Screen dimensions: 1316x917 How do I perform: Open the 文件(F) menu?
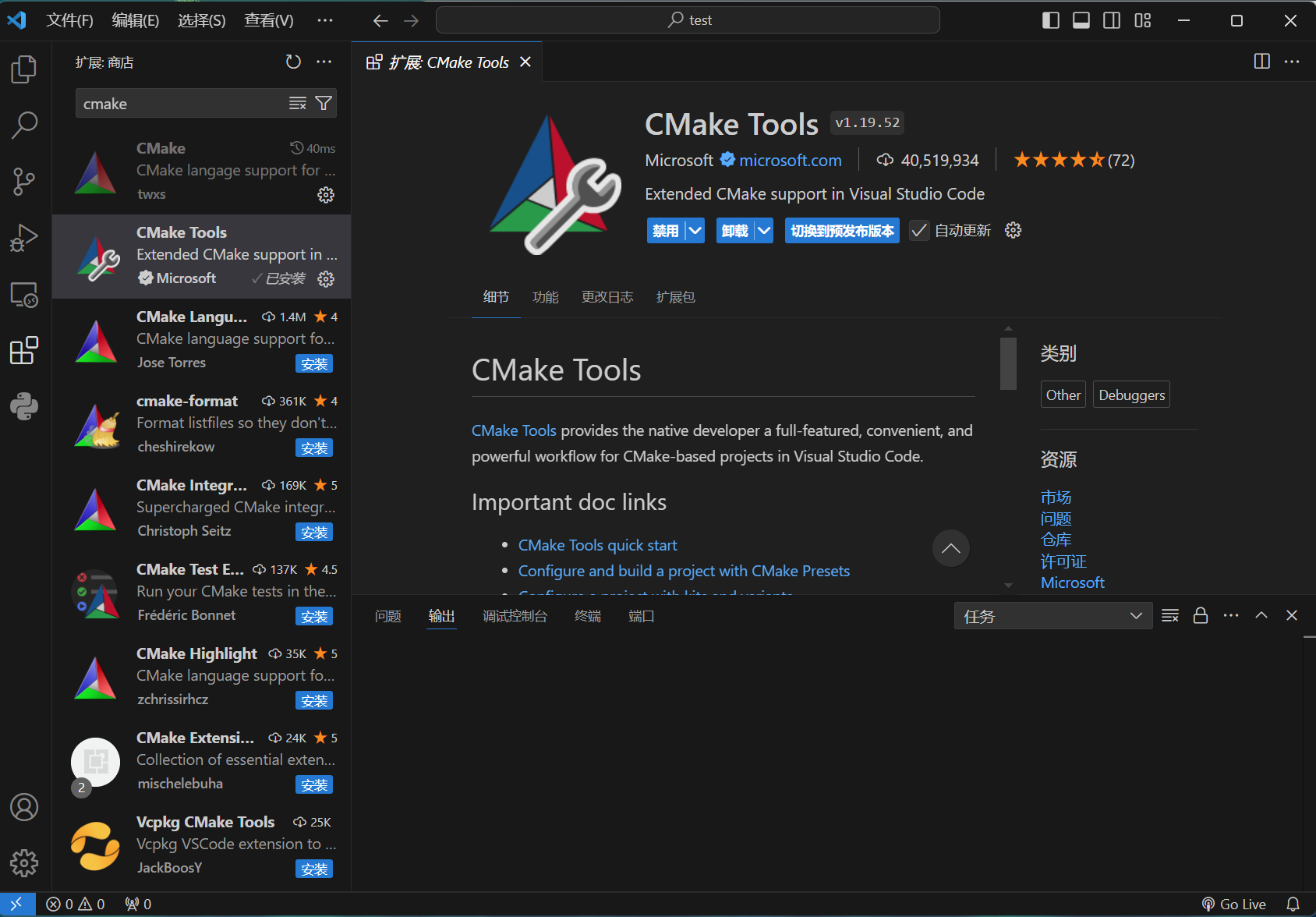[70, 20]
